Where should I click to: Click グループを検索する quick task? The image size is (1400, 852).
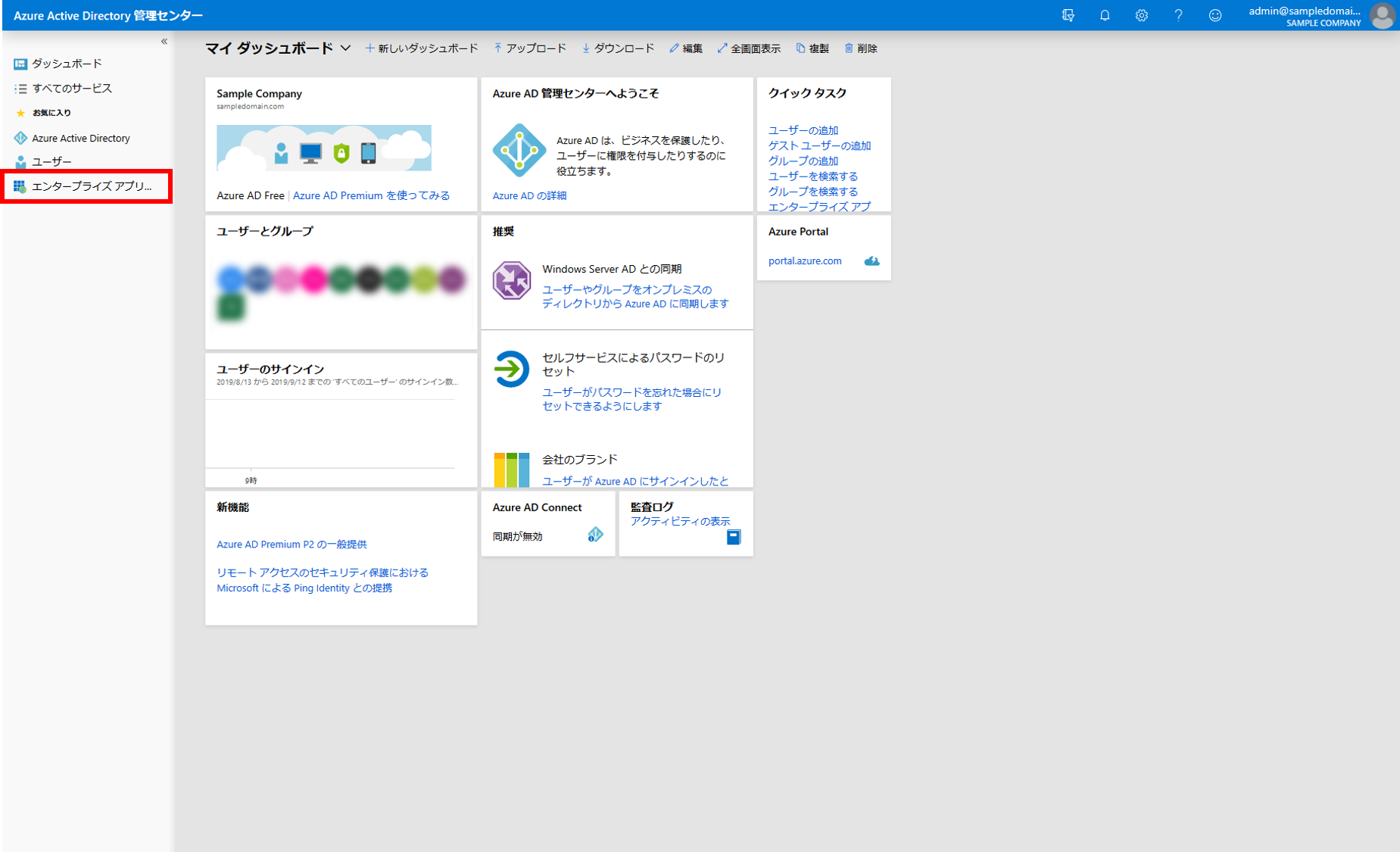(x=813, y=191)
